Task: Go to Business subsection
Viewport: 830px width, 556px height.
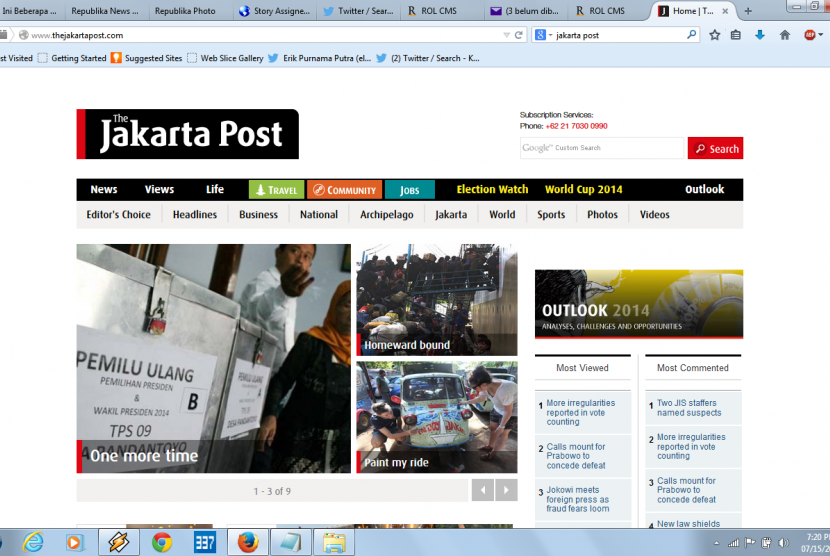Action: point(258,214)
